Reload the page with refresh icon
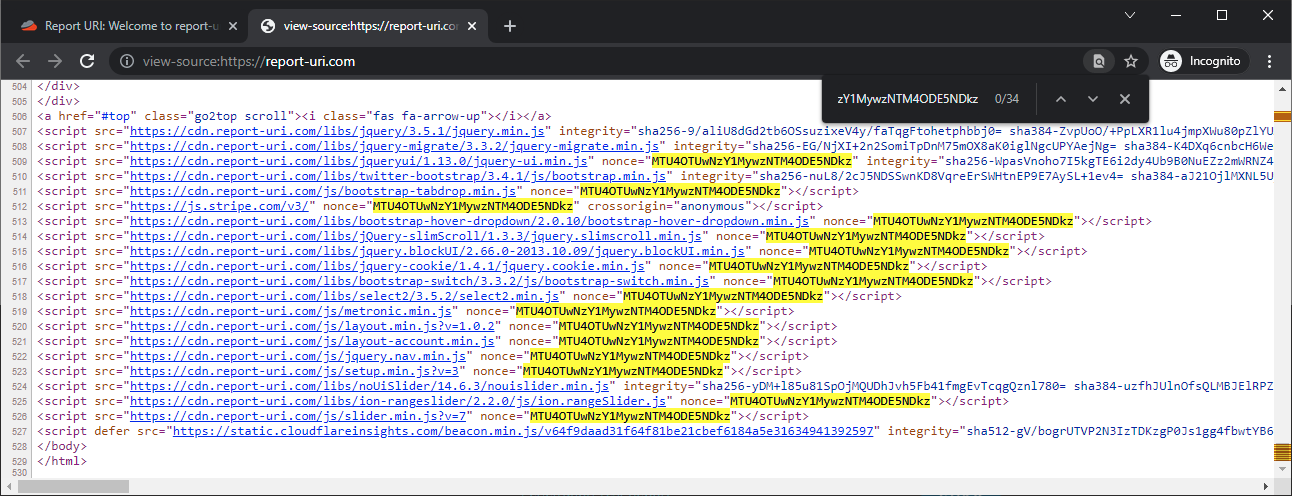 (87, 61)
